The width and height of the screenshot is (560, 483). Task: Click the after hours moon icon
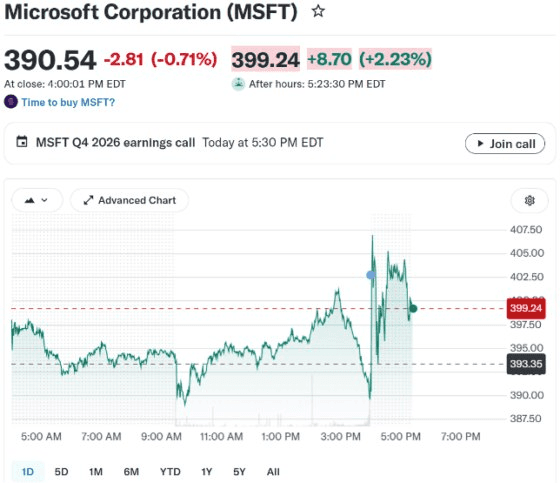pos(238,84)
